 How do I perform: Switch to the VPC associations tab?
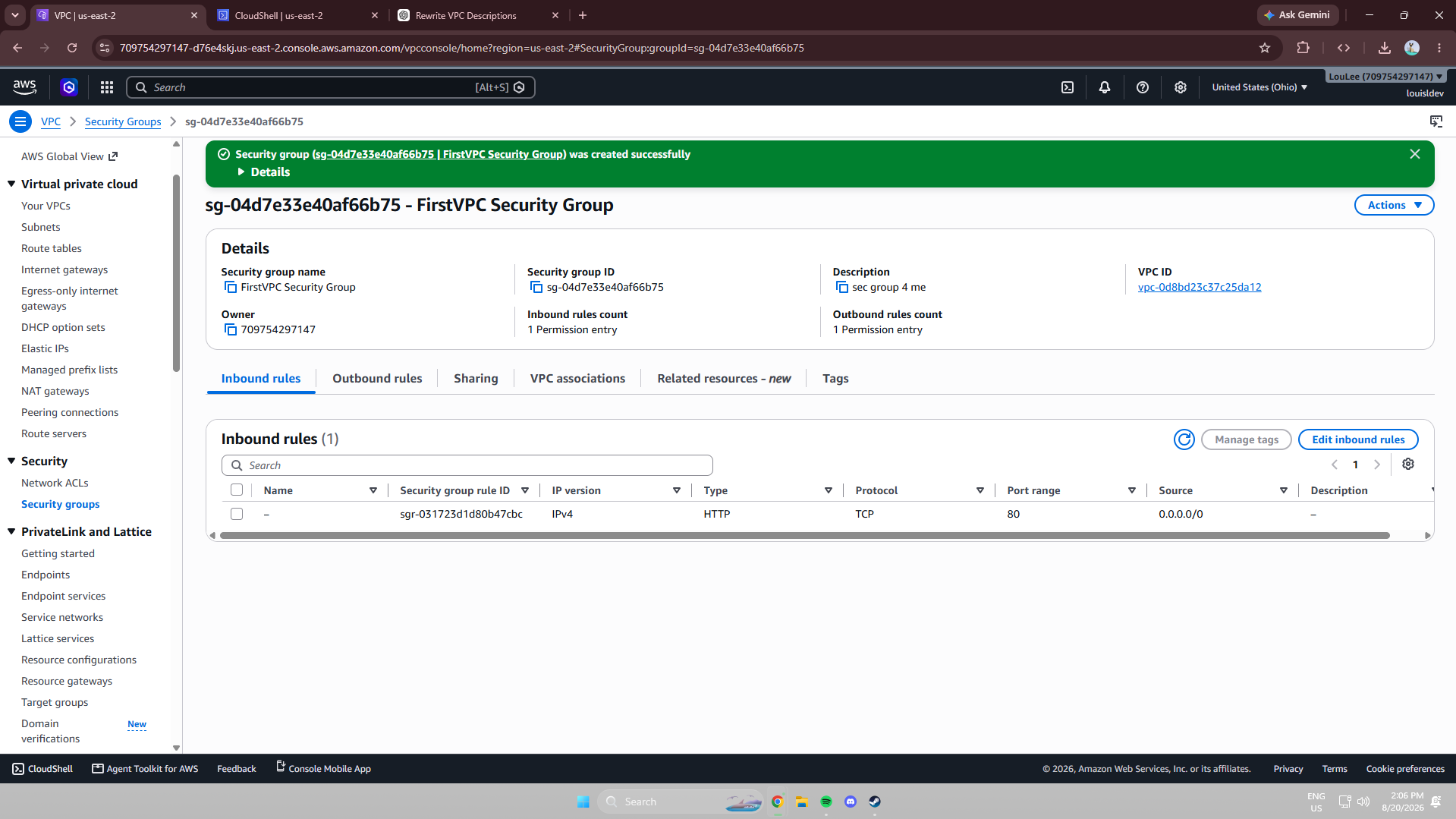(x=577, y=379)
